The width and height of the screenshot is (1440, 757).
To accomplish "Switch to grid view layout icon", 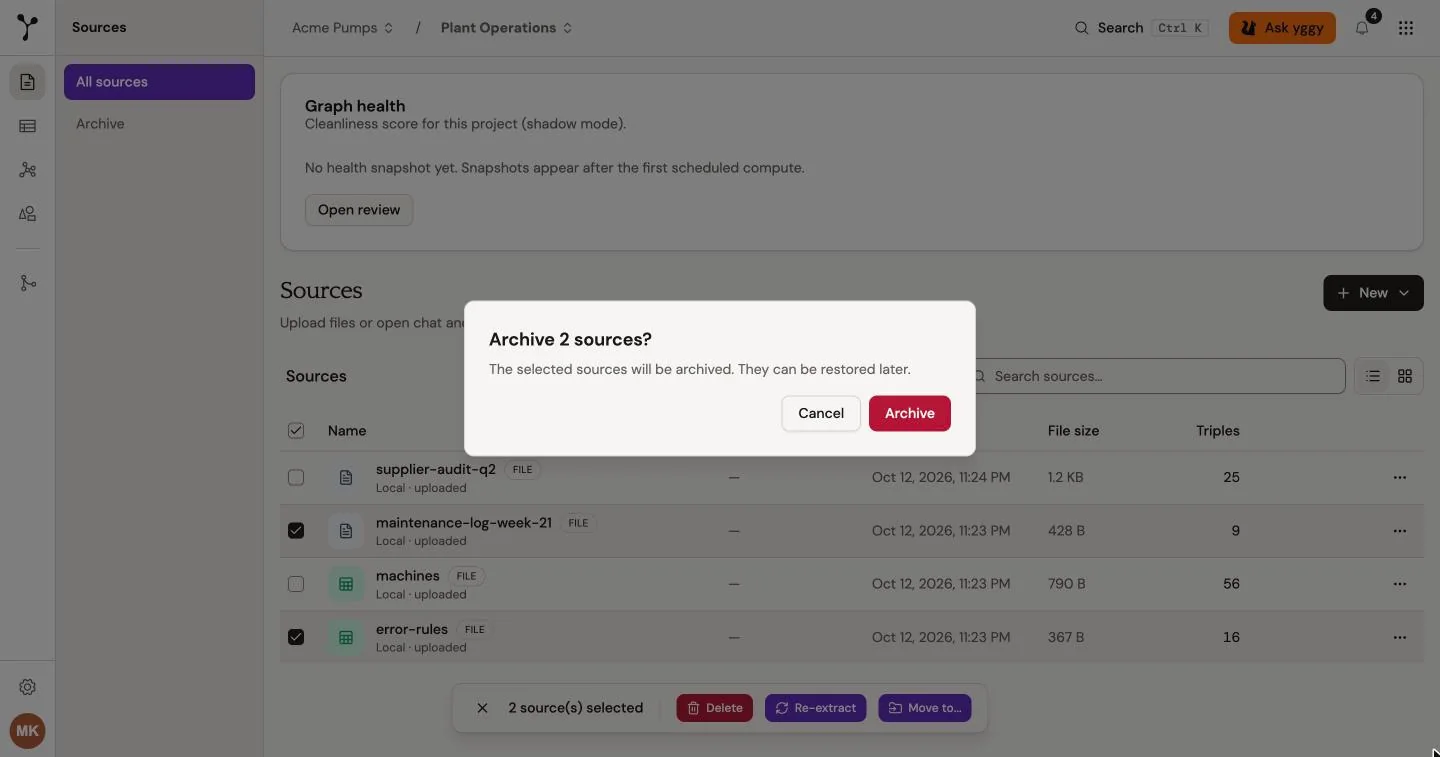I will [1405, 376].
